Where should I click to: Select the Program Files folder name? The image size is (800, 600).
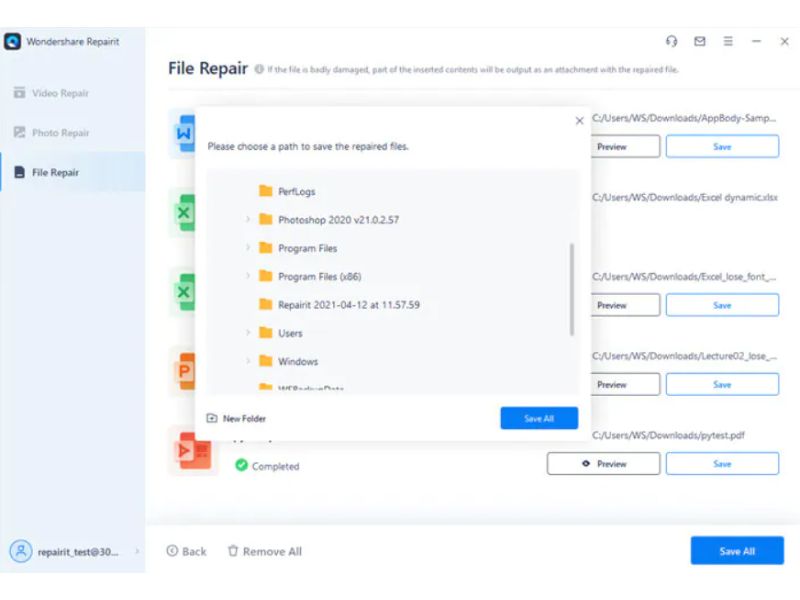[x=307, y=248]
